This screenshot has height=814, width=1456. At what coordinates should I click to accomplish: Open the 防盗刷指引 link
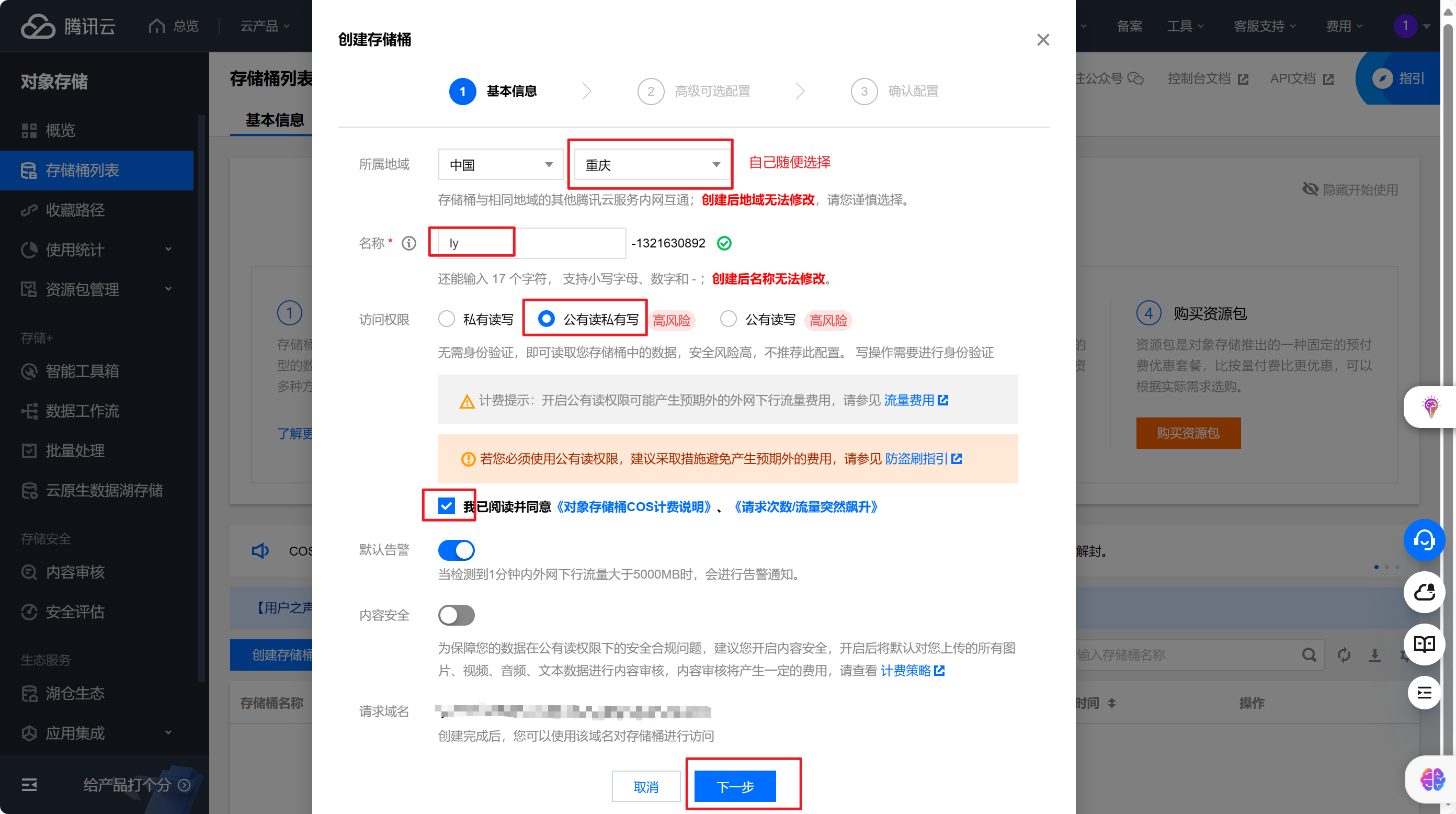click(x=923, y=458)
